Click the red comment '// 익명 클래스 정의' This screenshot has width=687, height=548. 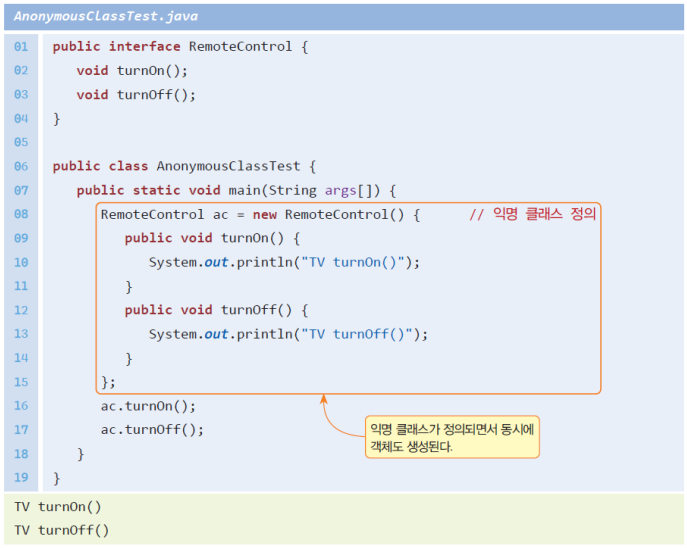coord(533,214)
